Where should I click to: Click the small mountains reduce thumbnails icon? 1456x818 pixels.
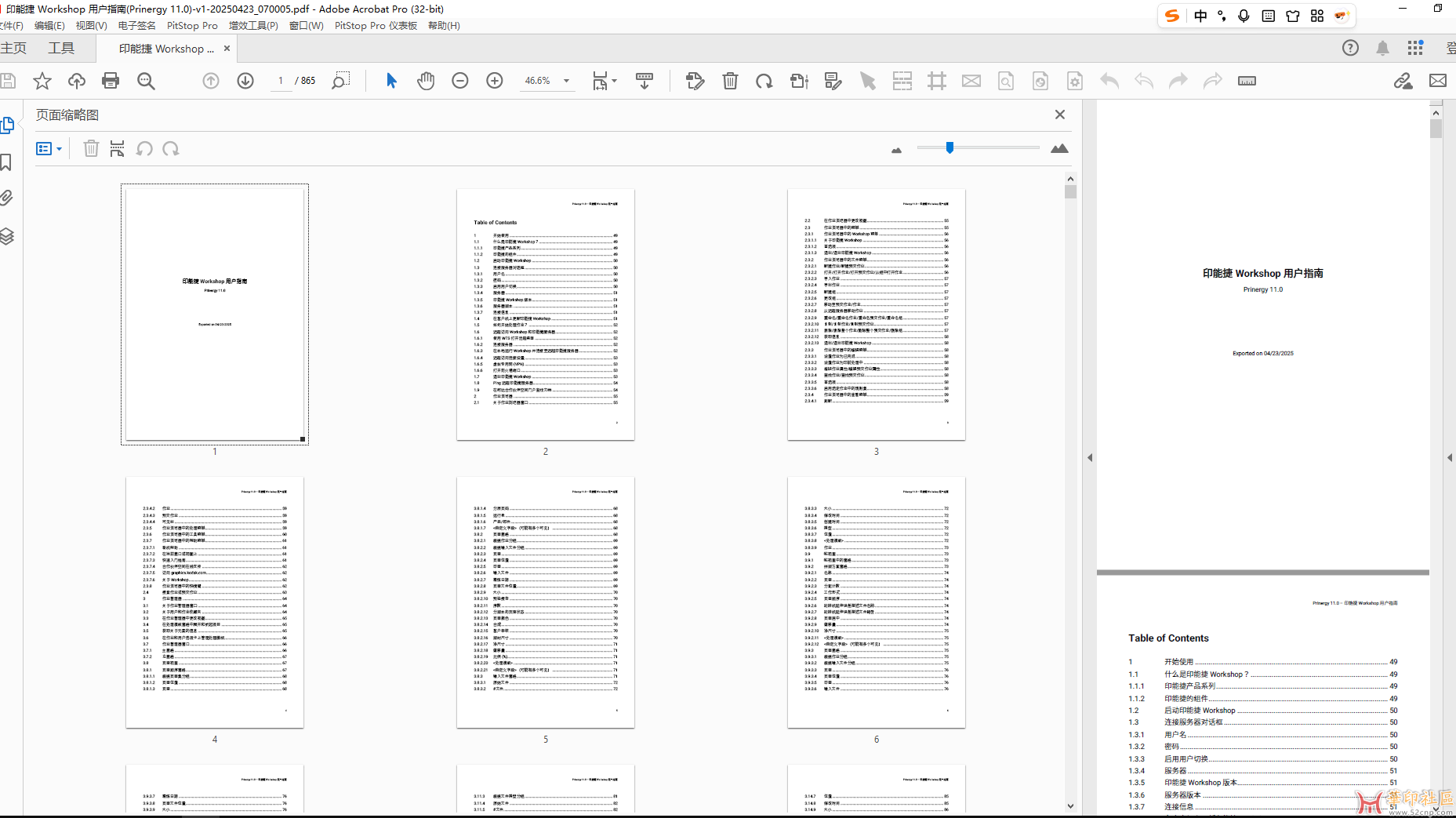coord(897,150)
